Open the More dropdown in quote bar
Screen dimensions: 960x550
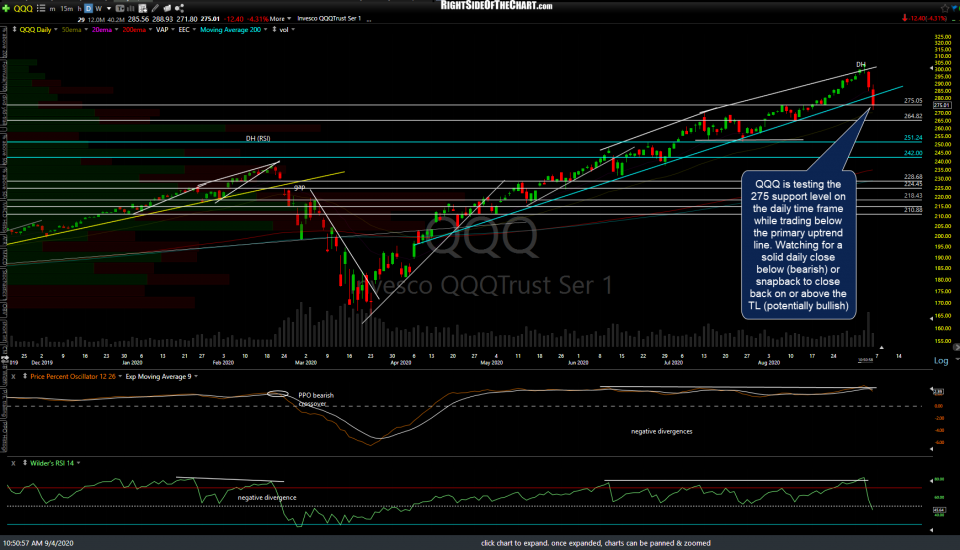[280, 19]
